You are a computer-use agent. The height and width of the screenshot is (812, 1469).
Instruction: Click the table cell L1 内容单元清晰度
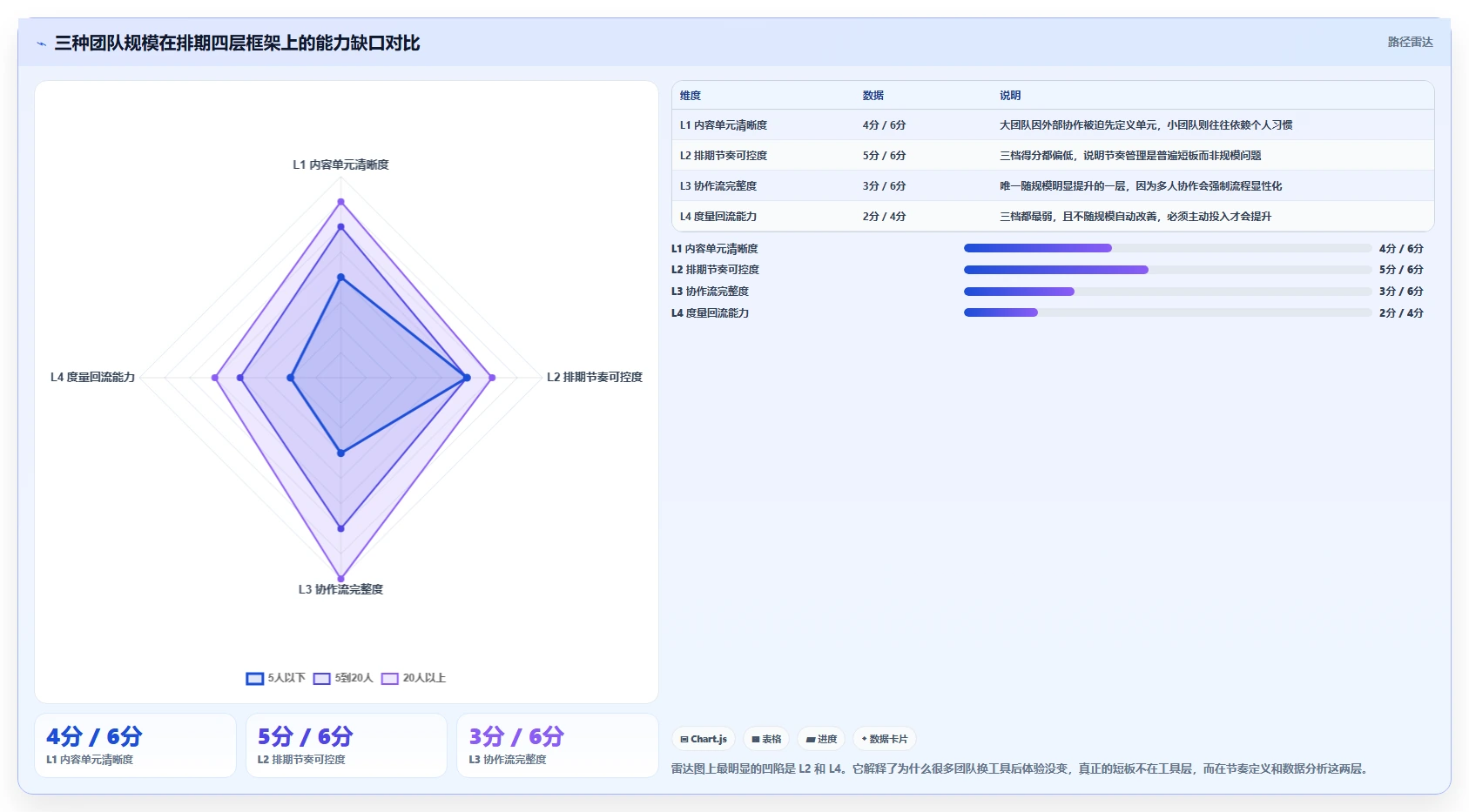pyautogui.click(x=724, y=125)
